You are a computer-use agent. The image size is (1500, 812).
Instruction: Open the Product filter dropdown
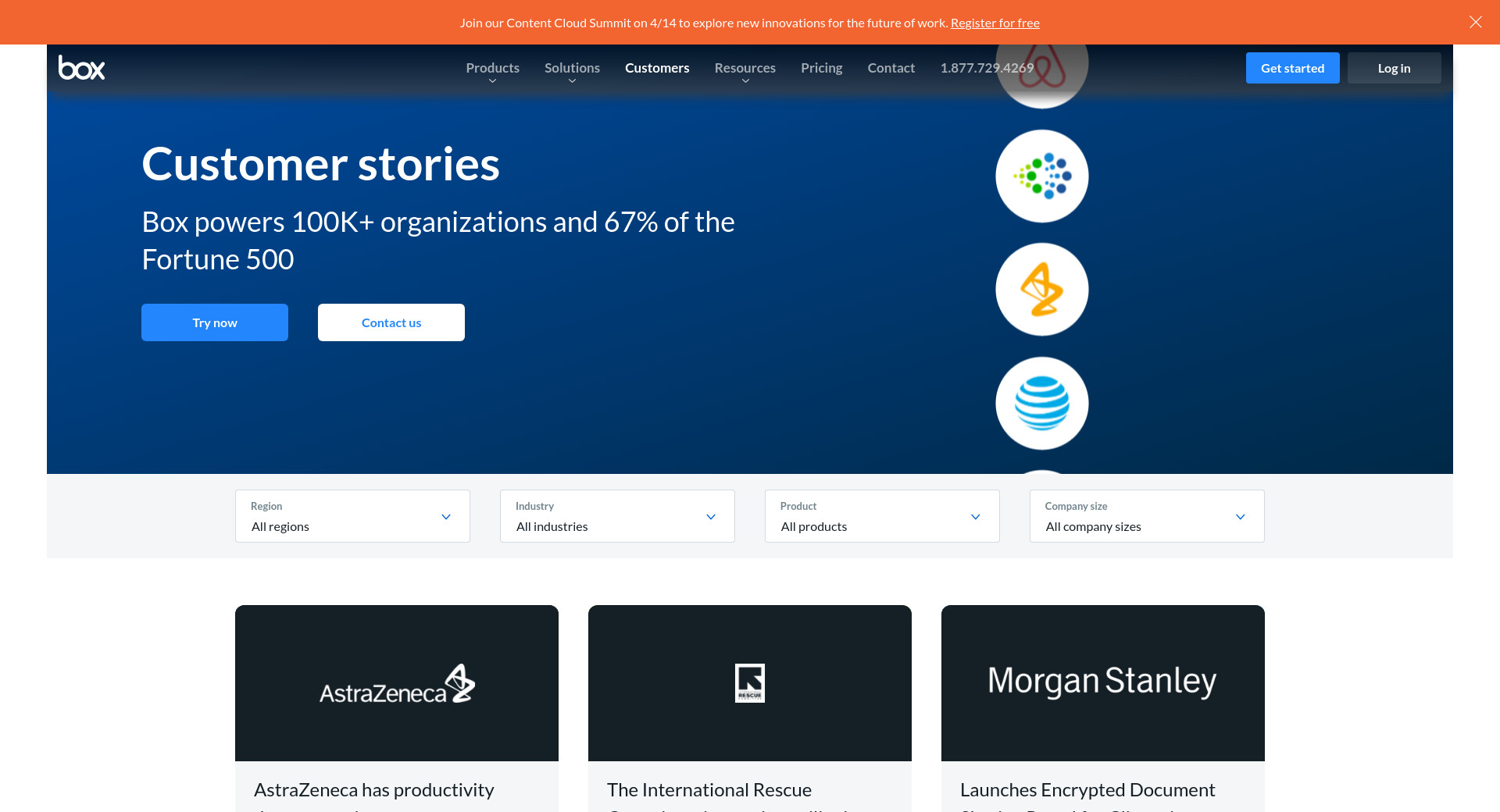[882, 516]
